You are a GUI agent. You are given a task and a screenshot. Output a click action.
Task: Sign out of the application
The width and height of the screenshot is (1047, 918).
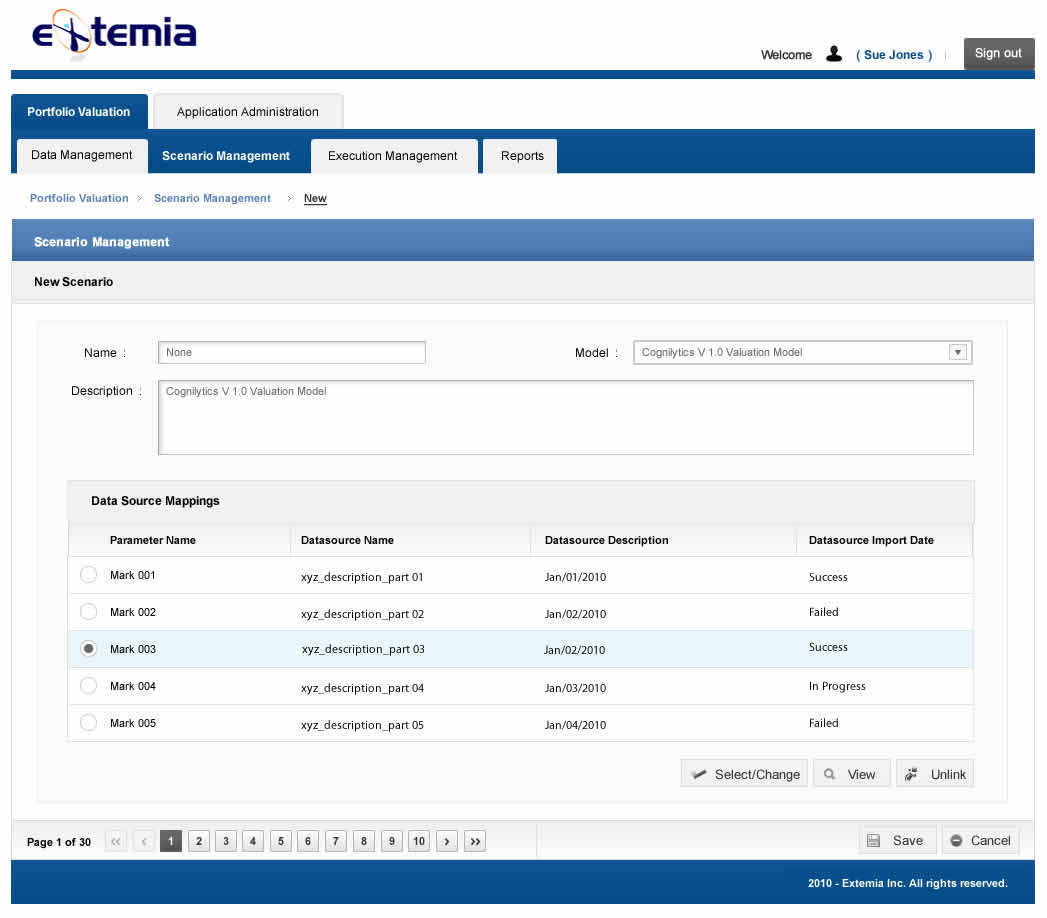[998, 53]
